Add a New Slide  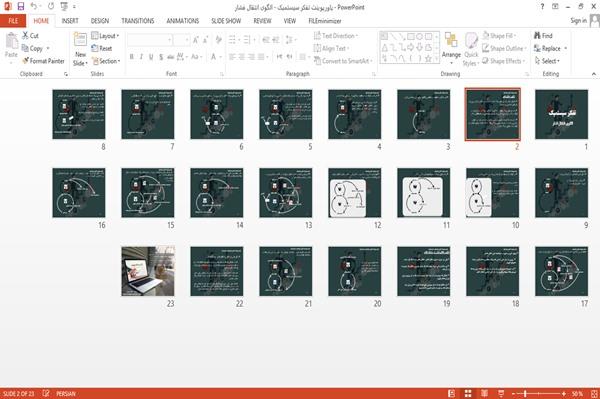80,49
